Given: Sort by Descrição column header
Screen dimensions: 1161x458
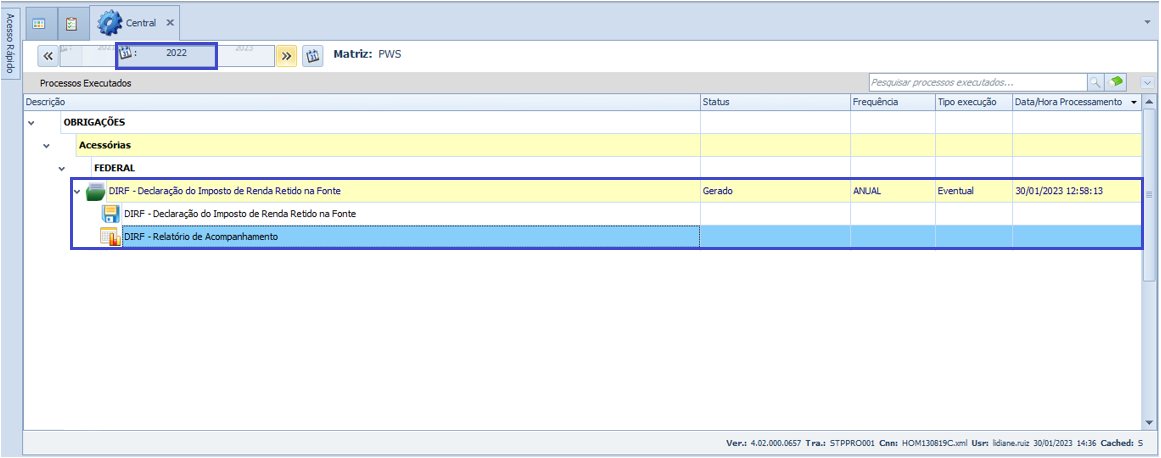Looking at the screenshot, I should tap(362, 102).
